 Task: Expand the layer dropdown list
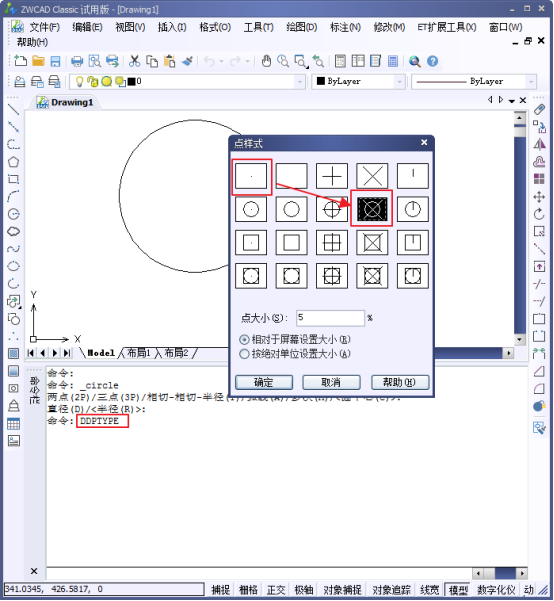(299, 82)
